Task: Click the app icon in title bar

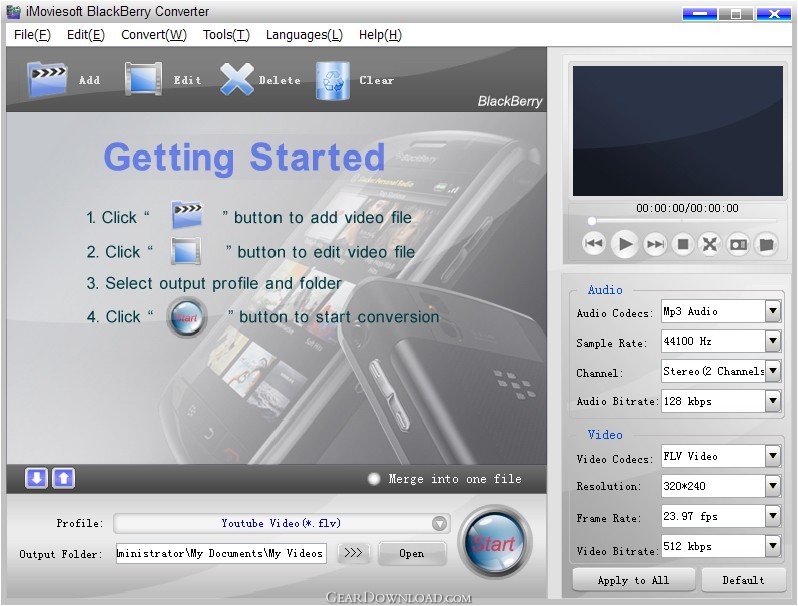Action: click(13, 12)
